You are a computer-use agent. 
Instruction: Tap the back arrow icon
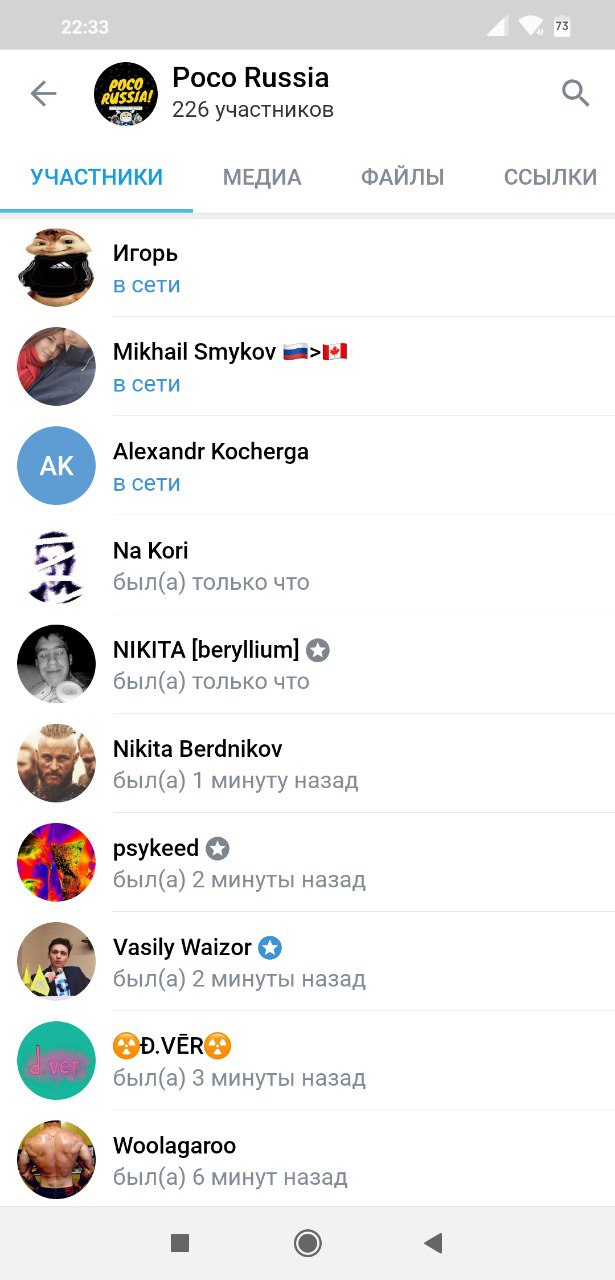43,94
